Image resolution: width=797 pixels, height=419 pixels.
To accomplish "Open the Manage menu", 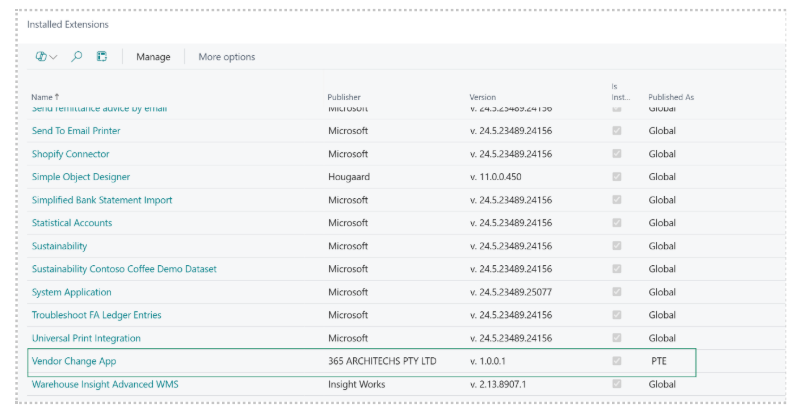I will coord(153,57).
